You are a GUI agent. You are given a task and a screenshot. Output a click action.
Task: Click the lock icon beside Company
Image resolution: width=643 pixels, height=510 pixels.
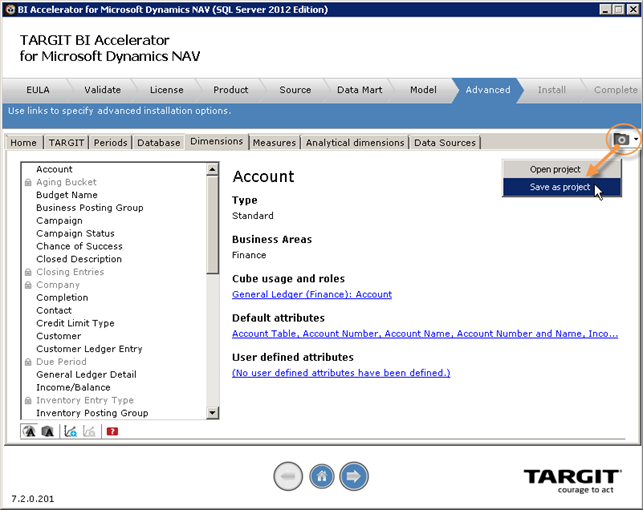click(28, 285)
